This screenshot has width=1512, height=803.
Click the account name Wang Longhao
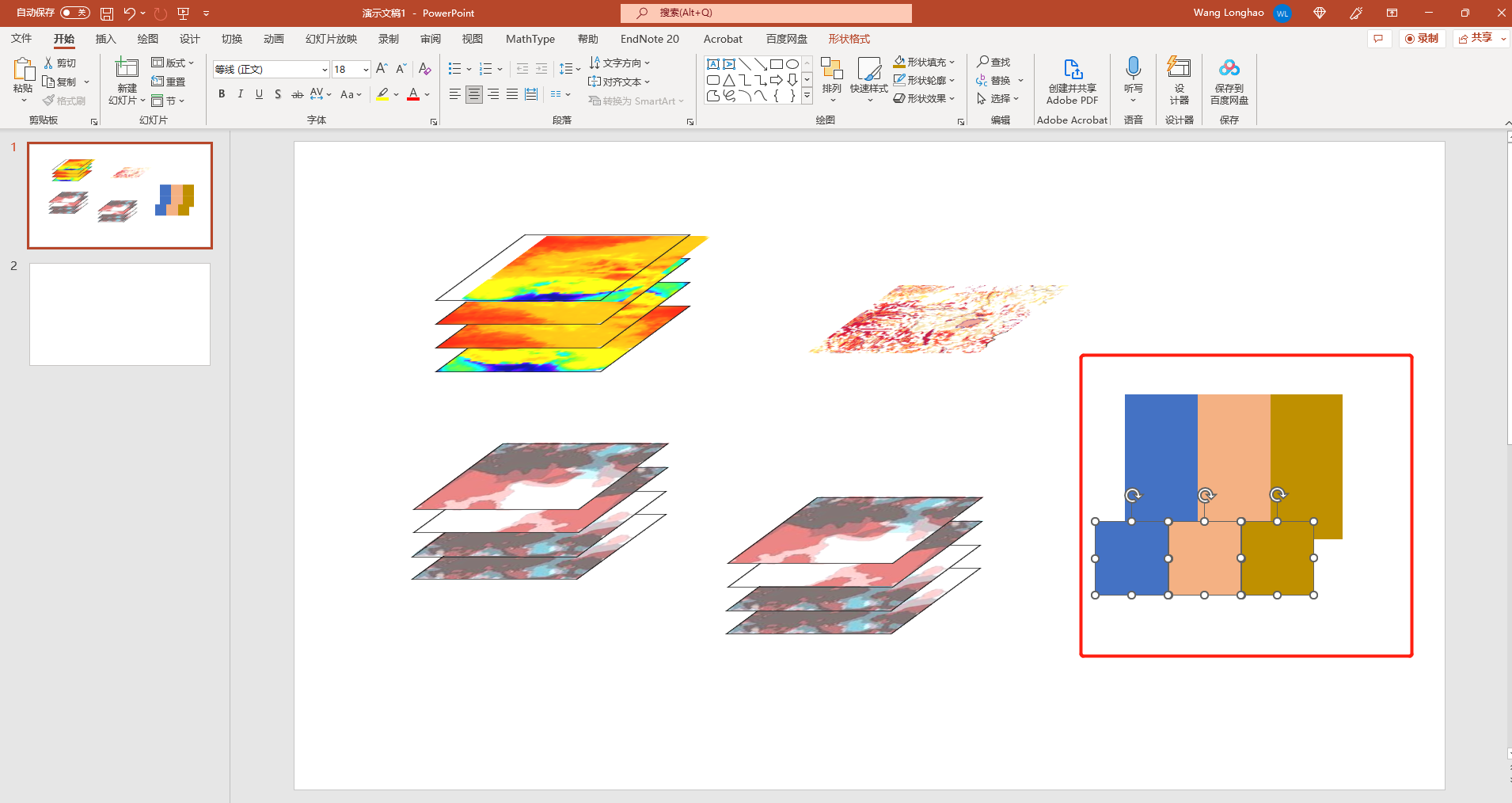[1229, 13]
